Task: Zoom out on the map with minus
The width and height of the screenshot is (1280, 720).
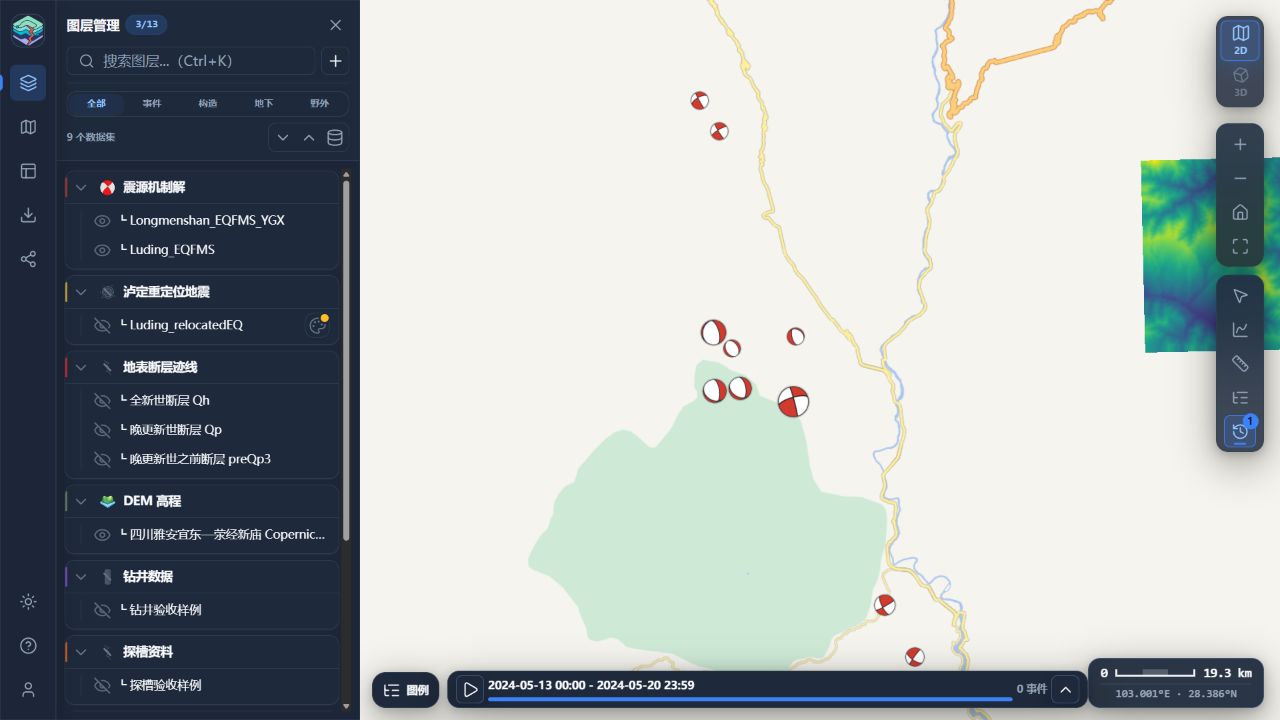Action: (1240, 178)
